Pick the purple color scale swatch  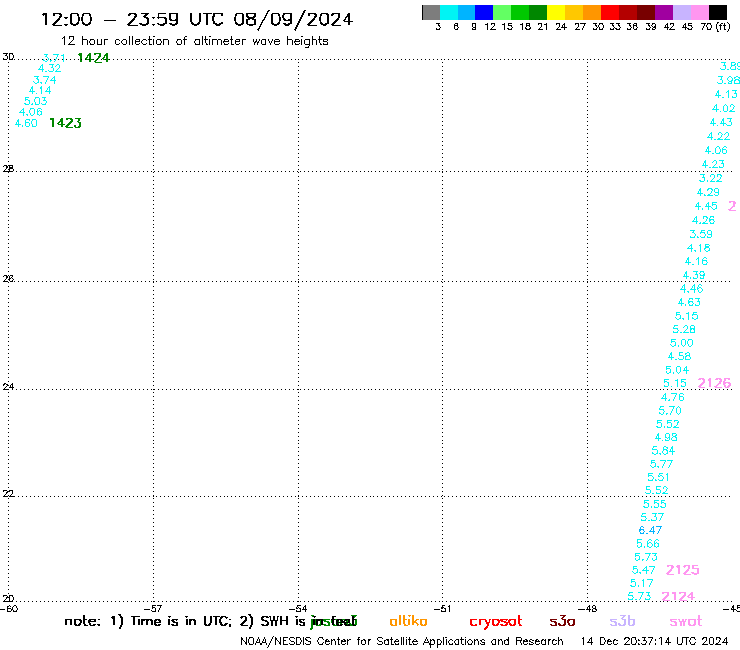coord(664,12)
